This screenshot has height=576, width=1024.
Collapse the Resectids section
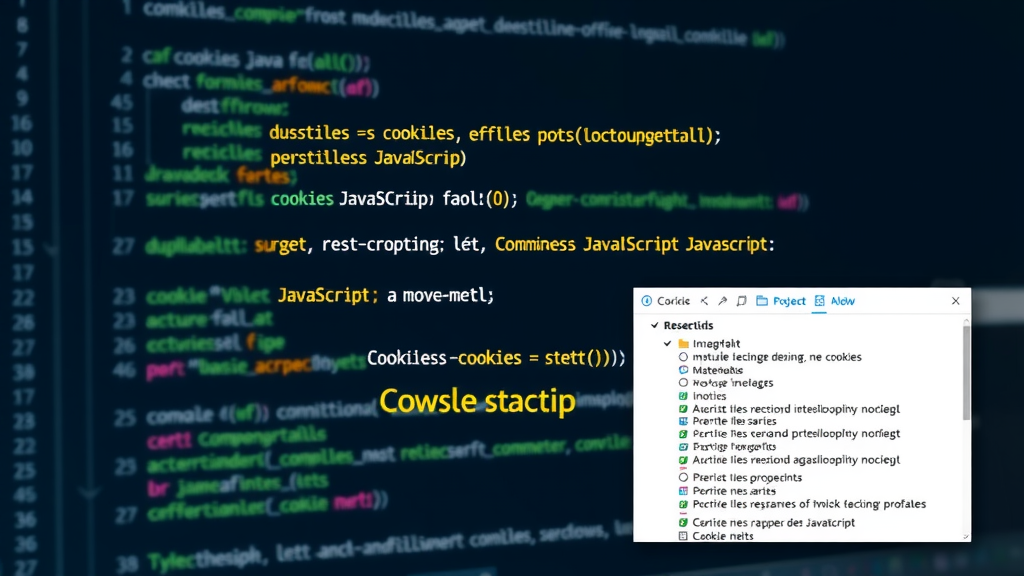tap(653, 325)
